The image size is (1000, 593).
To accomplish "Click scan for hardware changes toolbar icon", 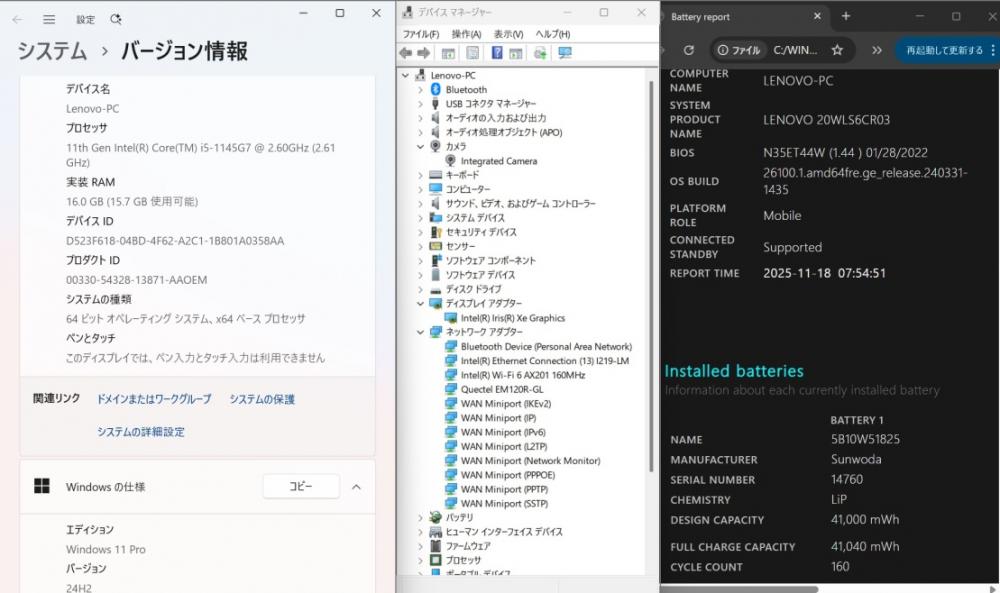I will point(565,53).
